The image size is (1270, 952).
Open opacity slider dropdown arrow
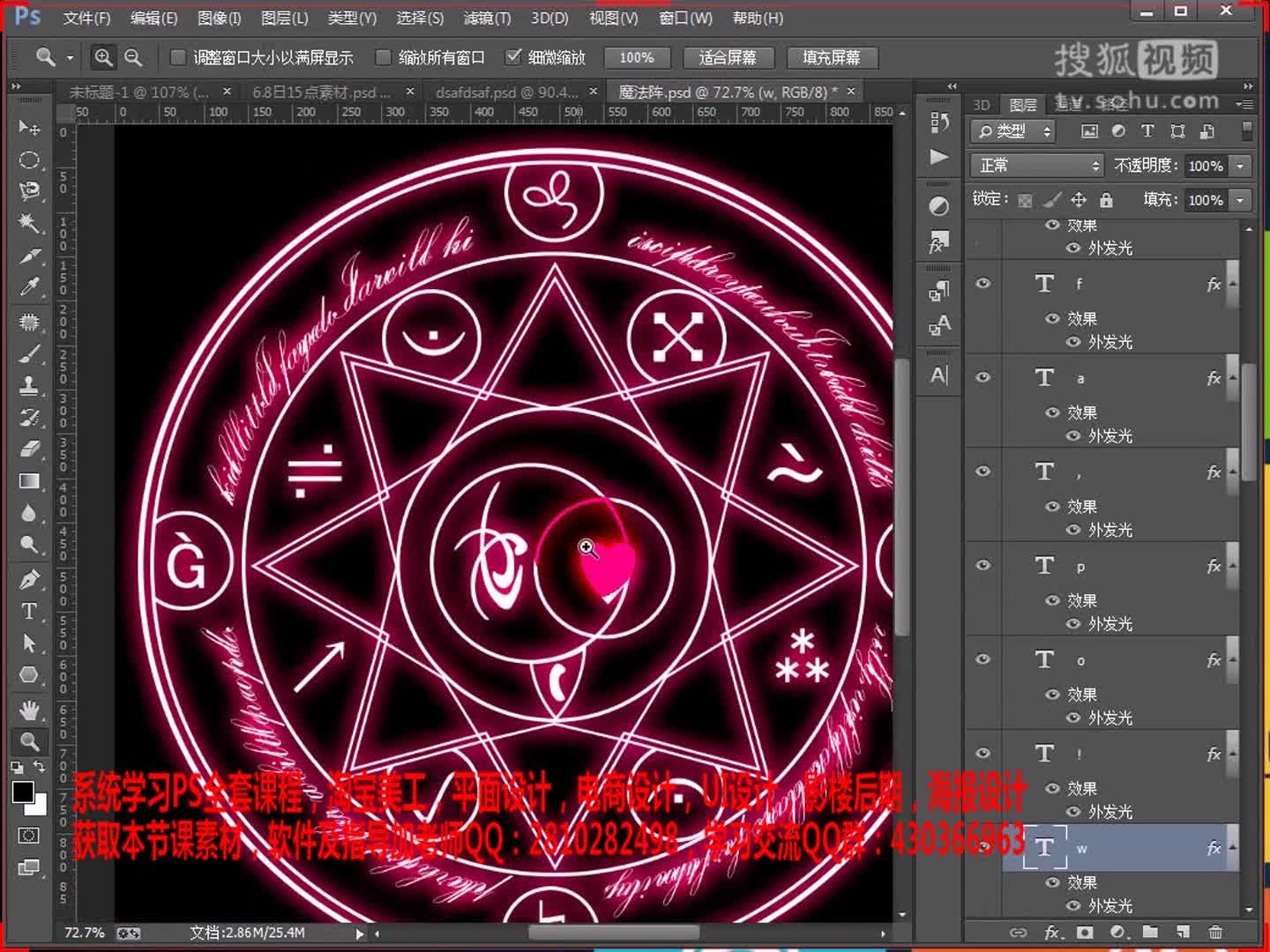(x=1240, y=166)
